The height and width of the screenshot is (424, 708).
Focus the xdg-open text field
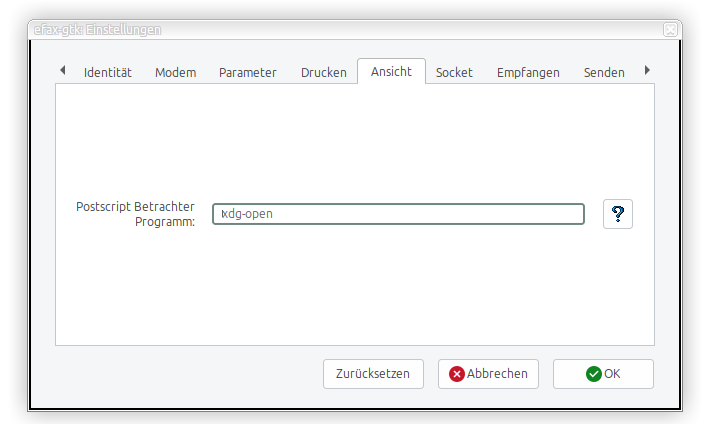point(398,214)
